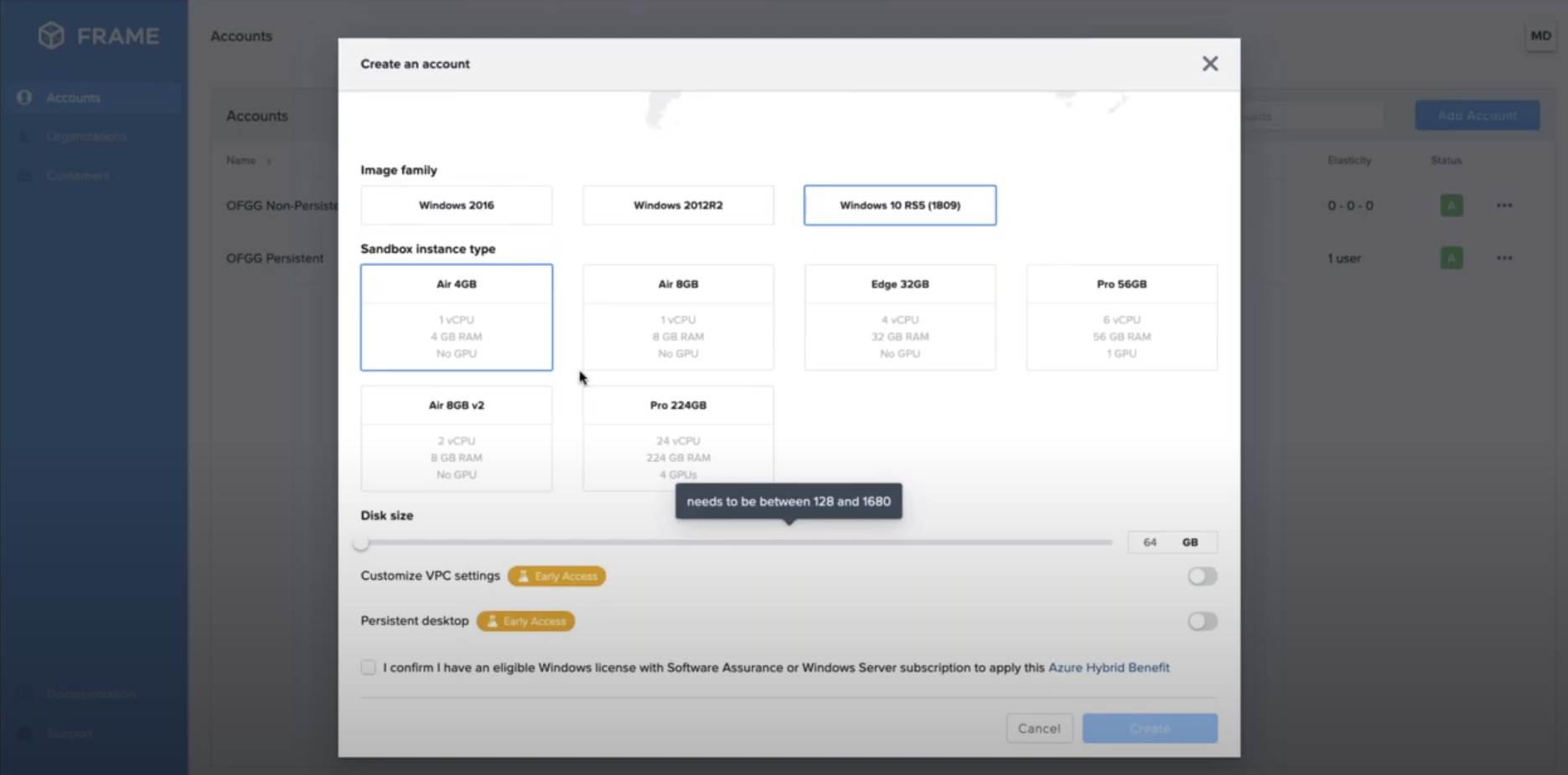Select Windows 2016 image family
The width and height of the screenshot is (1568, 775).
point(456,205)
